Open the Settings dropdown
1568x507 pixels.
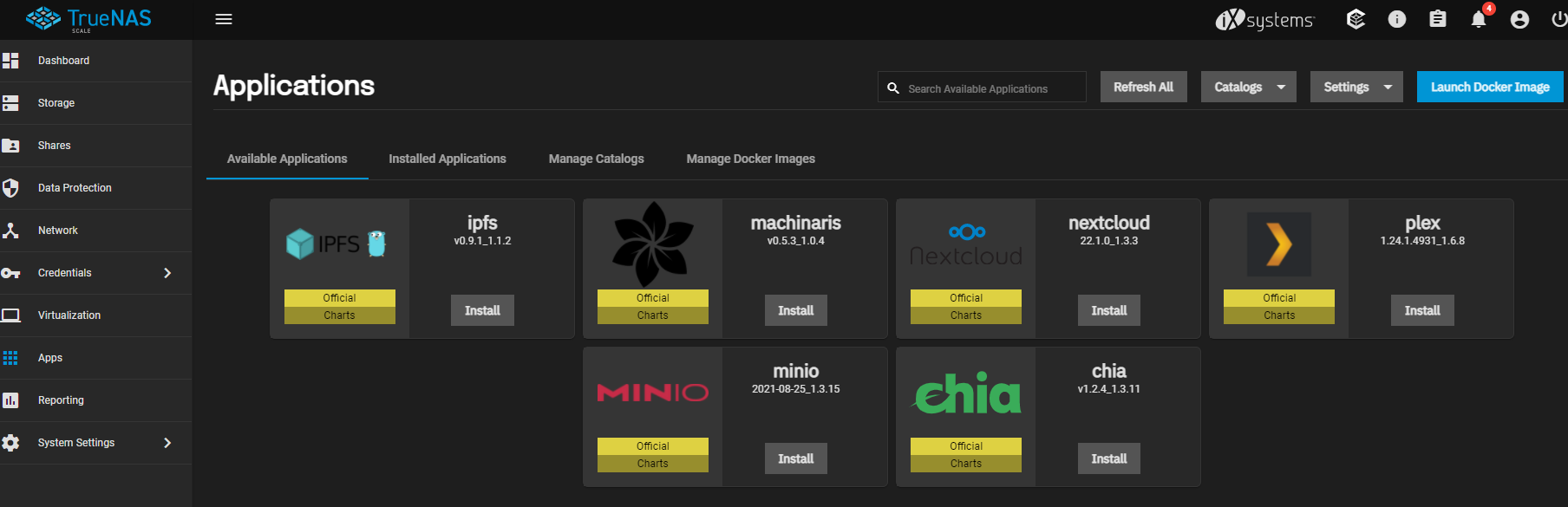point(1356,87)
